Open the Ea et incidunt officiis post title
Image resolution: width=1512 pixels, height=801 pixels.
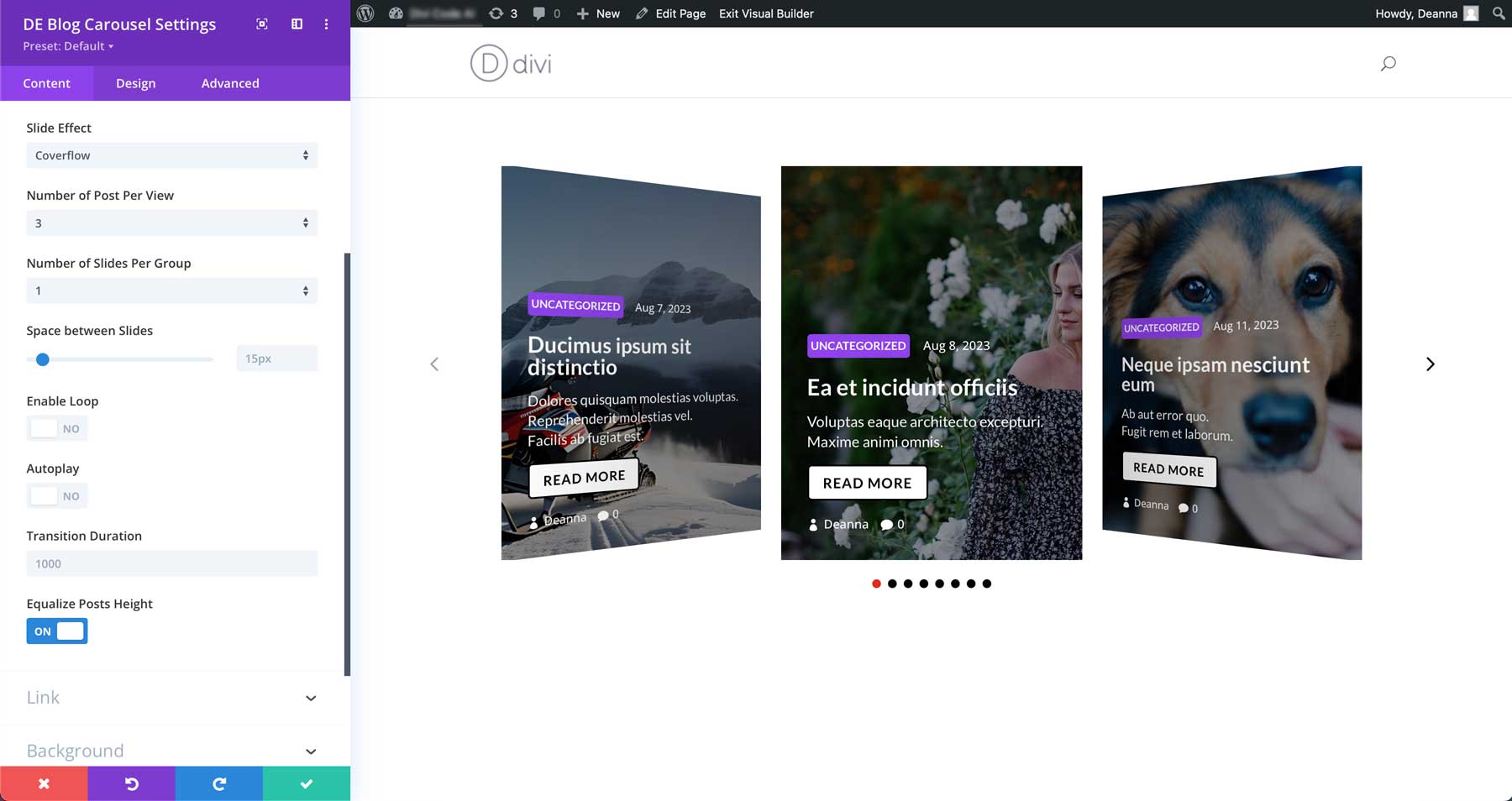912,387
